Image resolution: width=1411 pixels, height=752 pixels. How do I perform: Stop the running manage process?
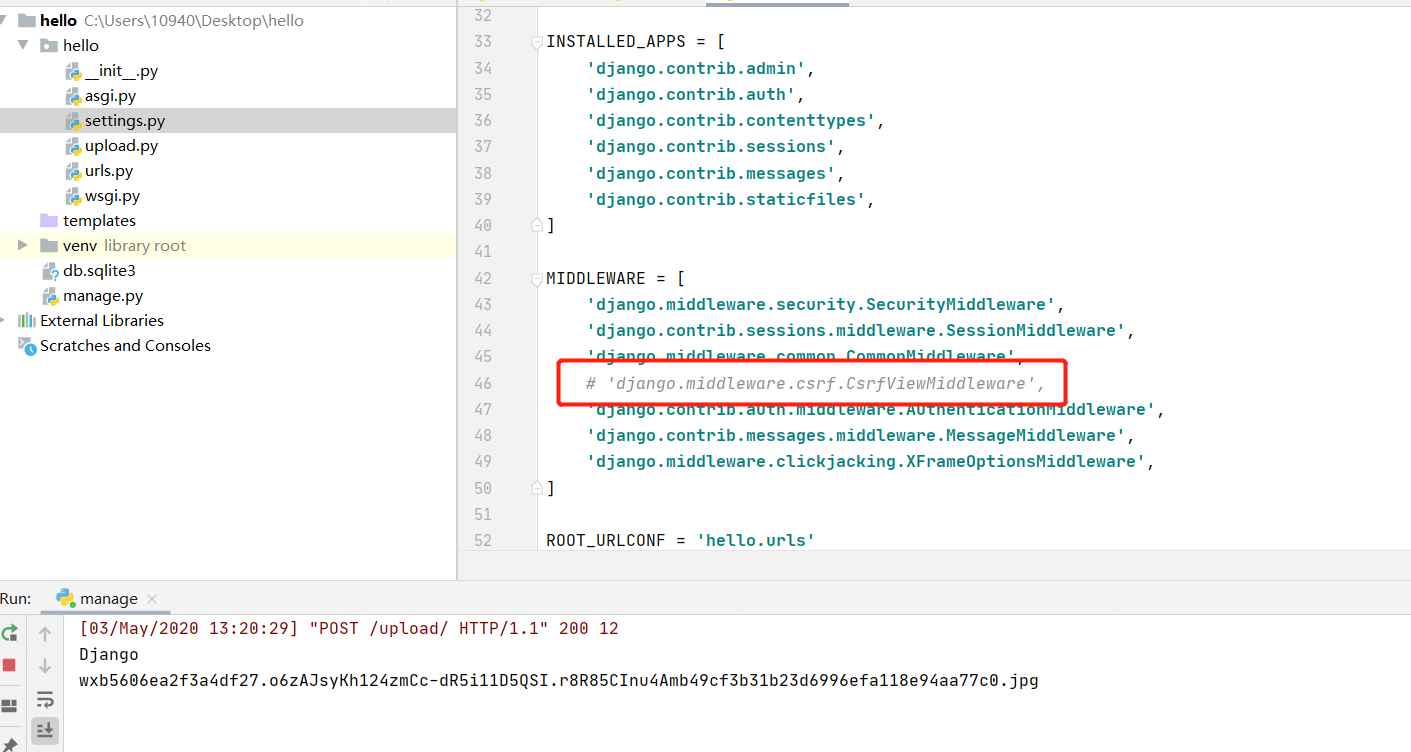[x=10, y=665]
